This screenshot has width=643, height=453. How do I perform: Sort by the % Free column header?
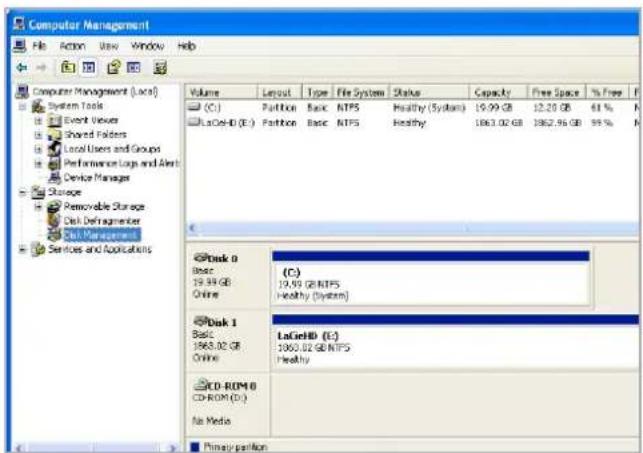(x=608, y=93)
